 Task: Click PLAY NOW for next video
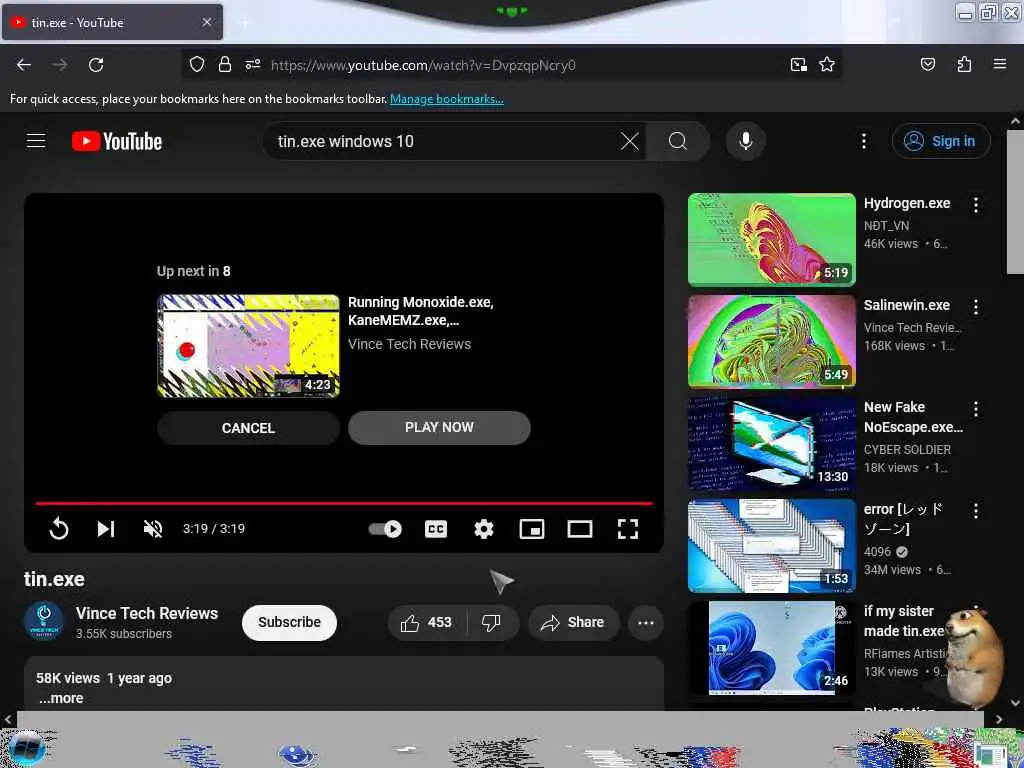point(439,428)
